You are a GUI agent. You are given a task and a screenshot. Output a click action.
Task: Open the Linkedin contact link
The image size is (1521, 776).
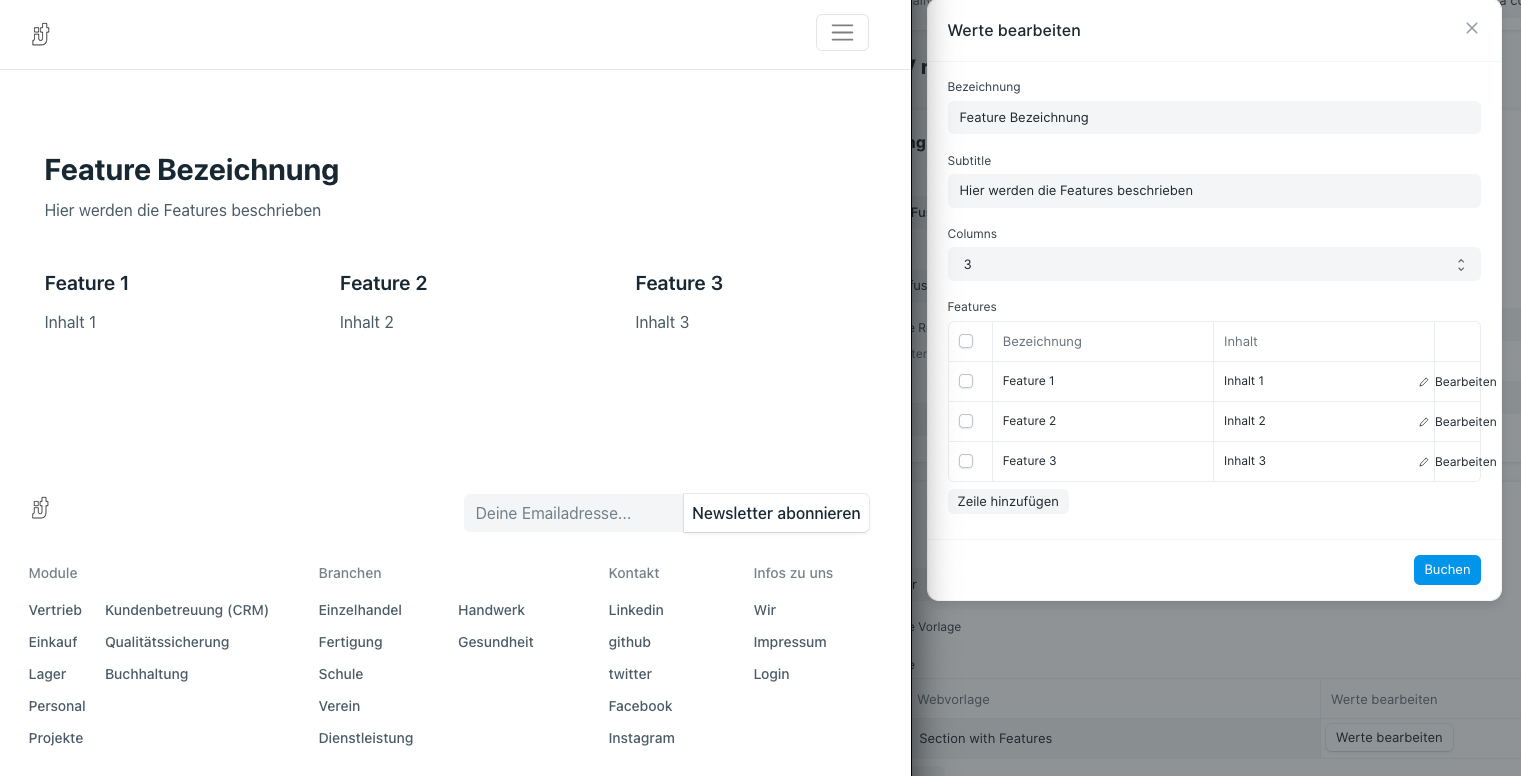click(636, 610)
